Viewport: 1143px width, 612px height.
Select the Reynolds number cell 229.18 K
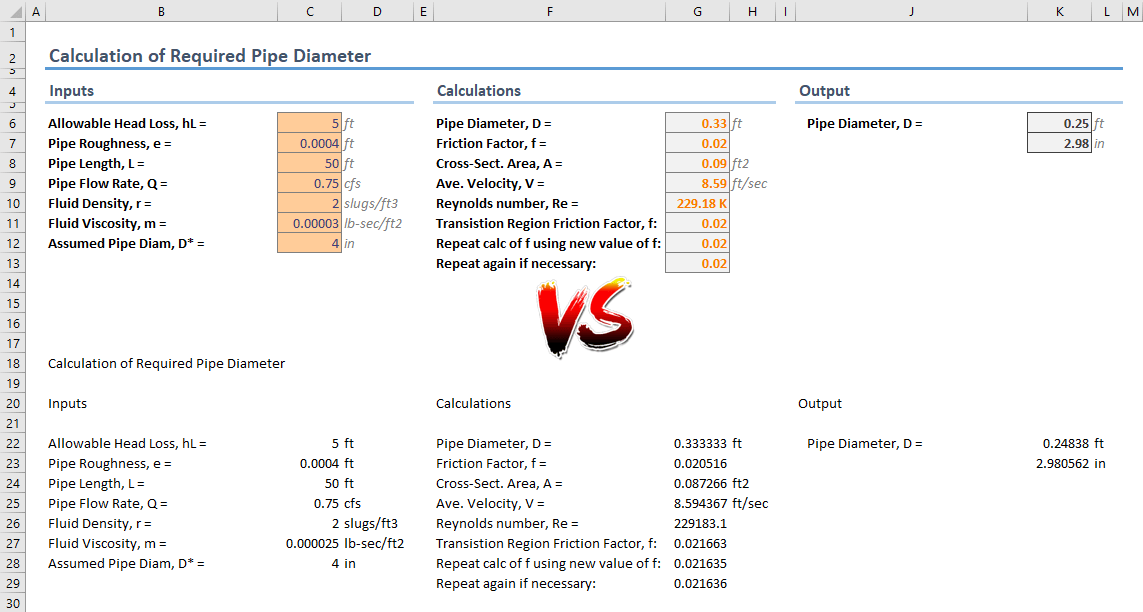point(698,203)
